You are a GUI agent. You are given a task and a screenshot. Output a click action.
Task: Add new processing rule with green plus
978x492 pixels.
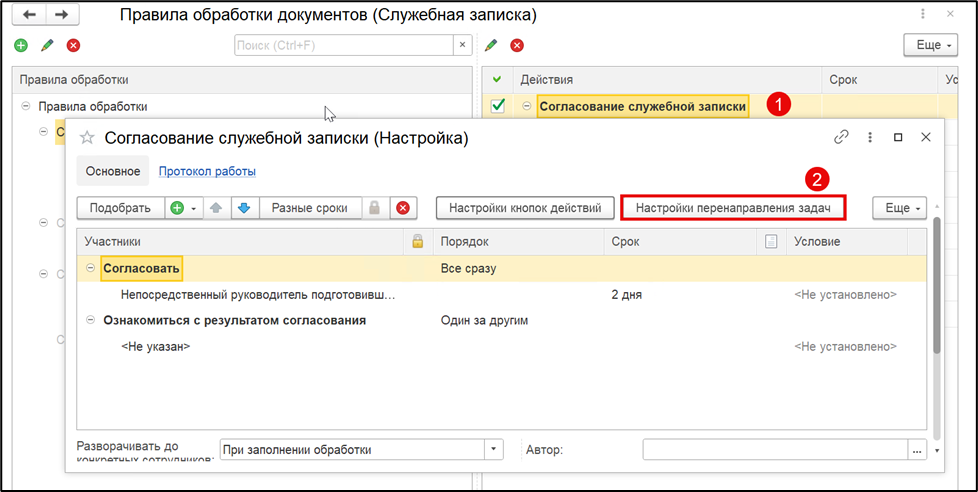pos(21,46)
